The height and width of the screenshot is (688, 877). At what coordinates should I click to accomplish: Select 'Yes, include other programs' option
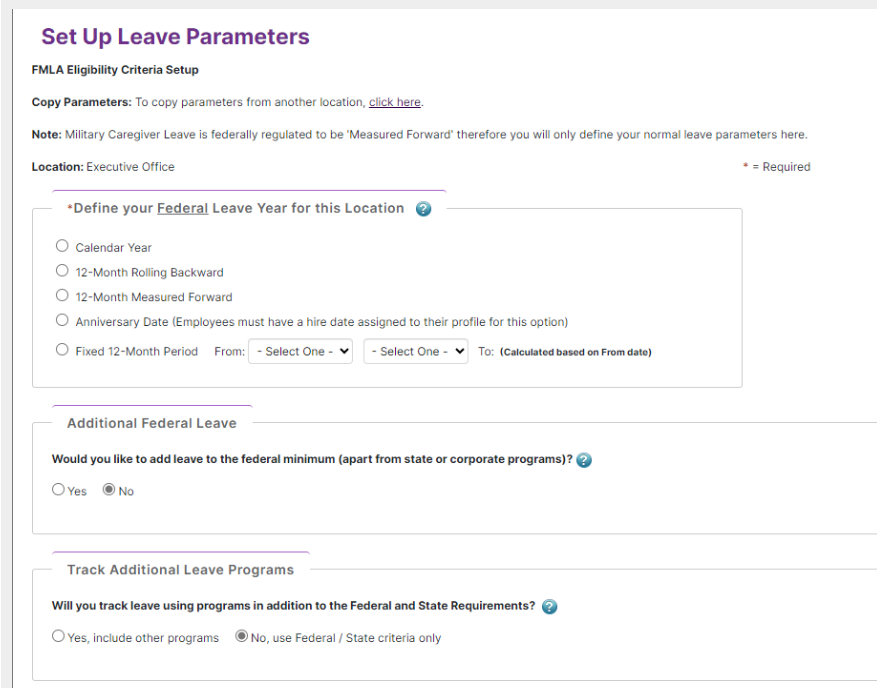coord(58,636)
